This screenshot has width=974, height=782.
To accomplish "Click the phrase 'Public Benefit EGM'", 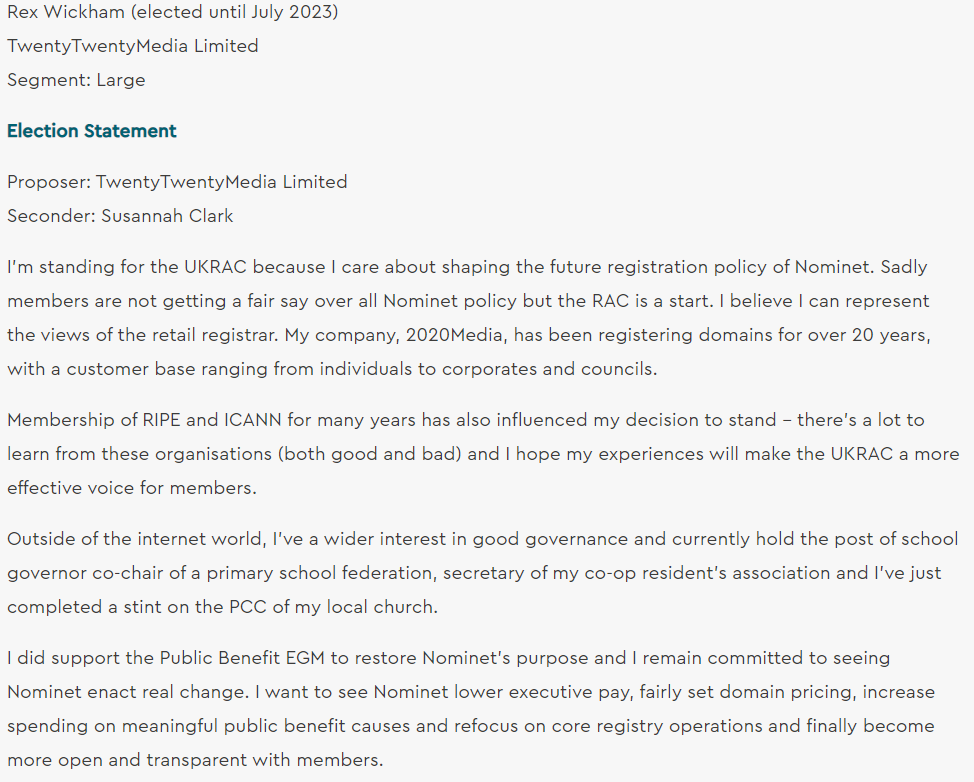I will [237, 658].
